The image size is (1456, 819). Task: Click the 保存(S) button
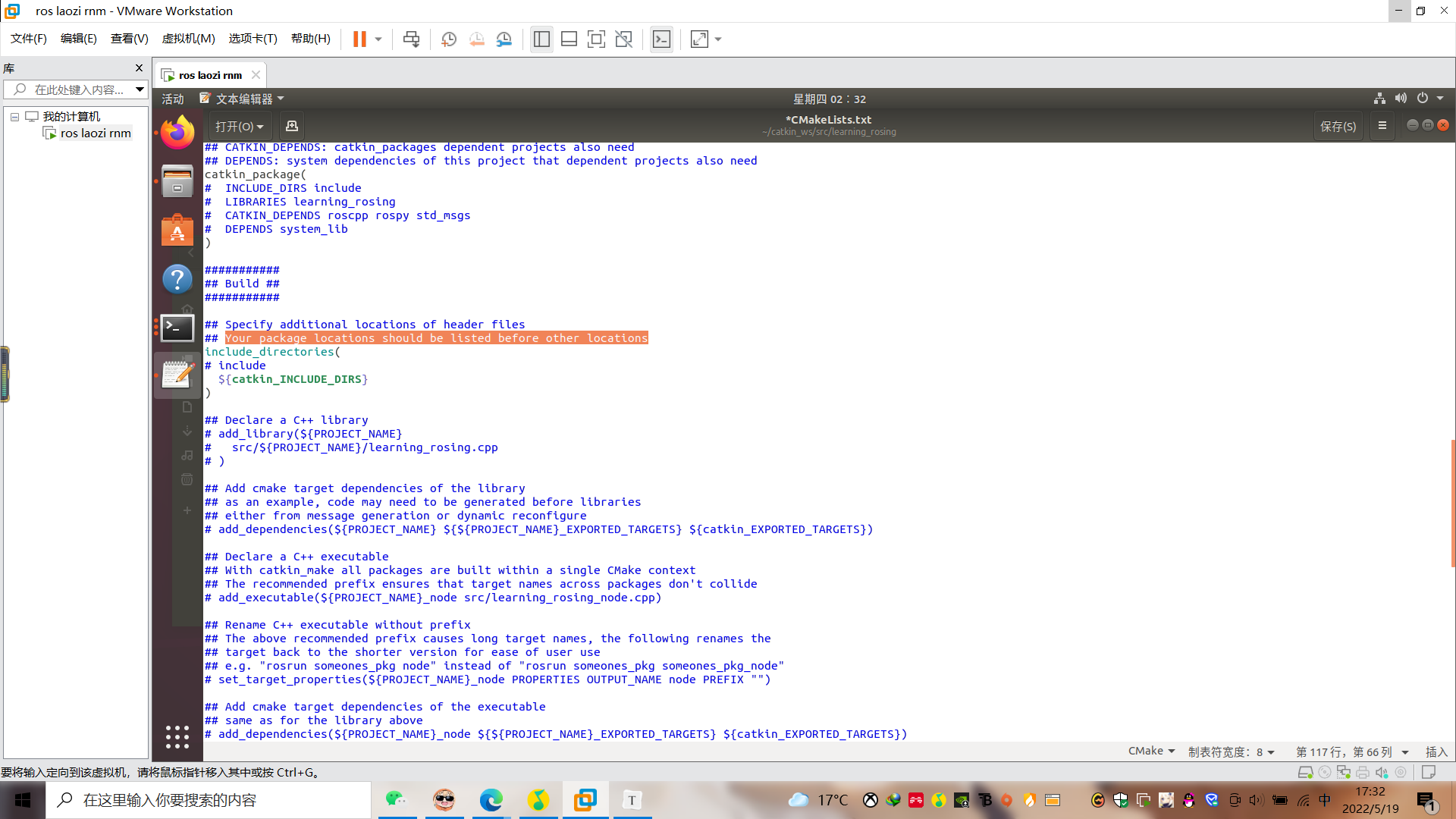click(x=1338, y=126)
